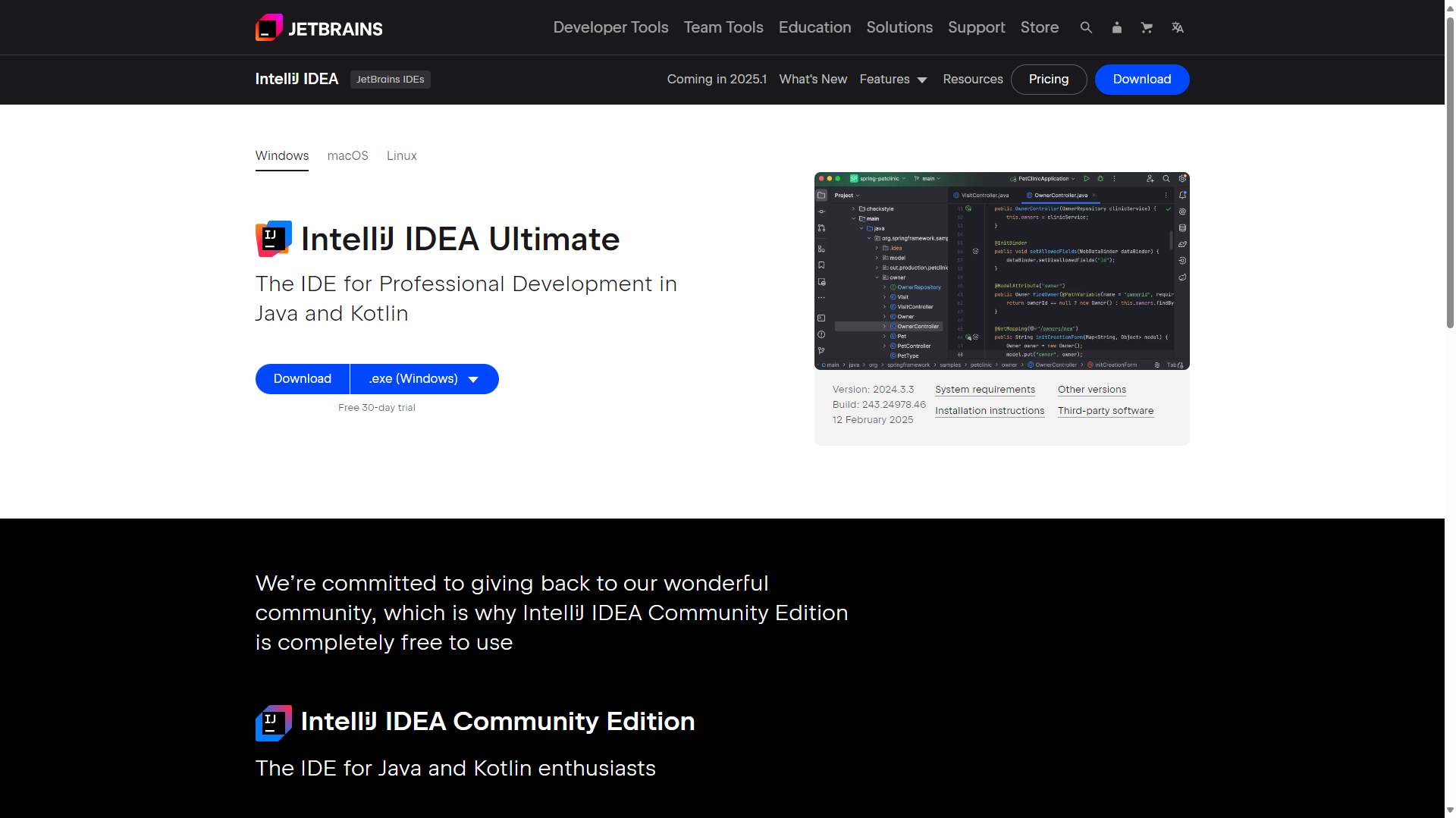This screenshot has height=818, width=1456.
Task: Switch to the macOS tab
Action: point(347,156)
